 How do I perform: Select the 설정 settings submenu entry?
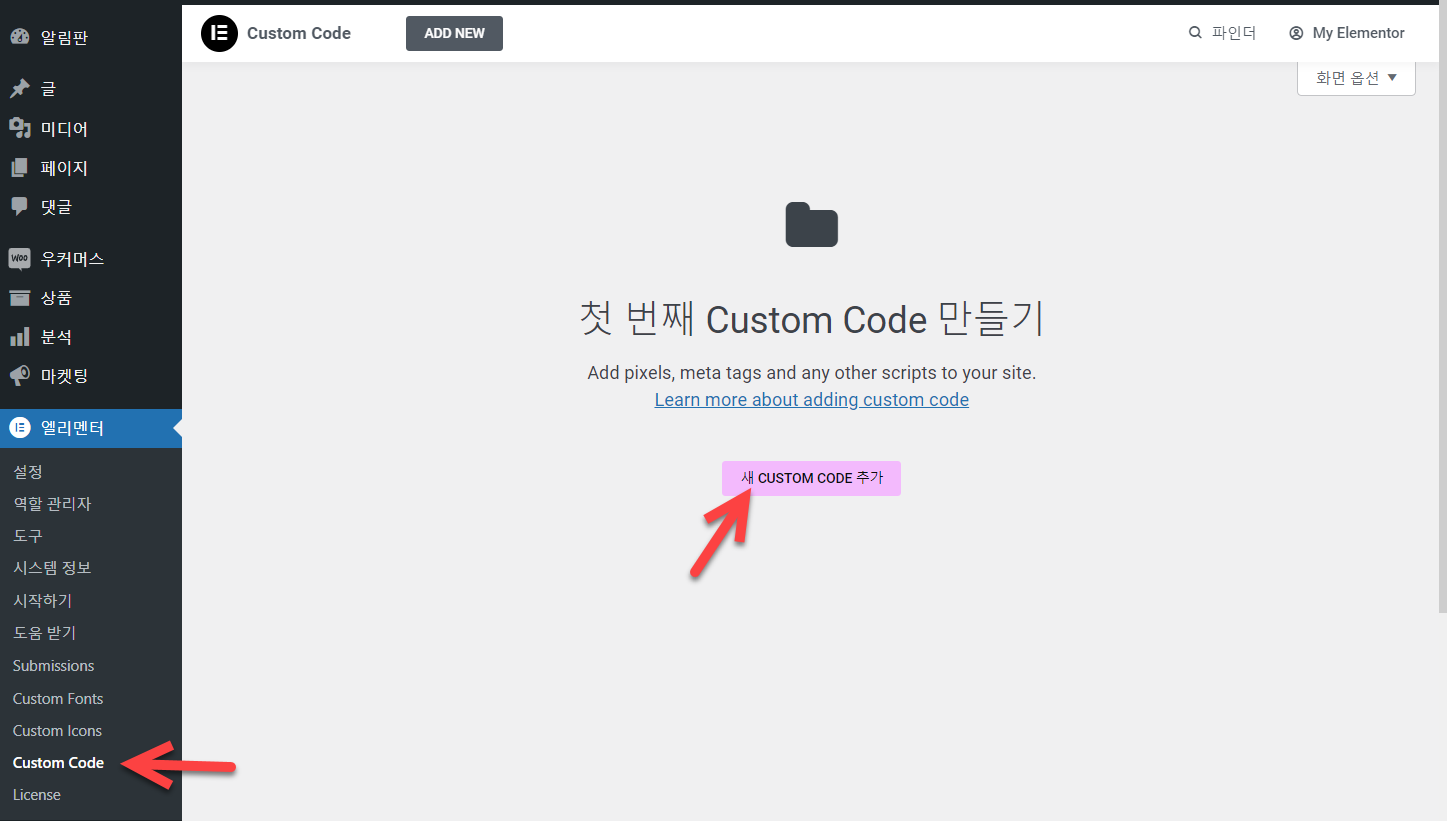click(x=27, y=471)
